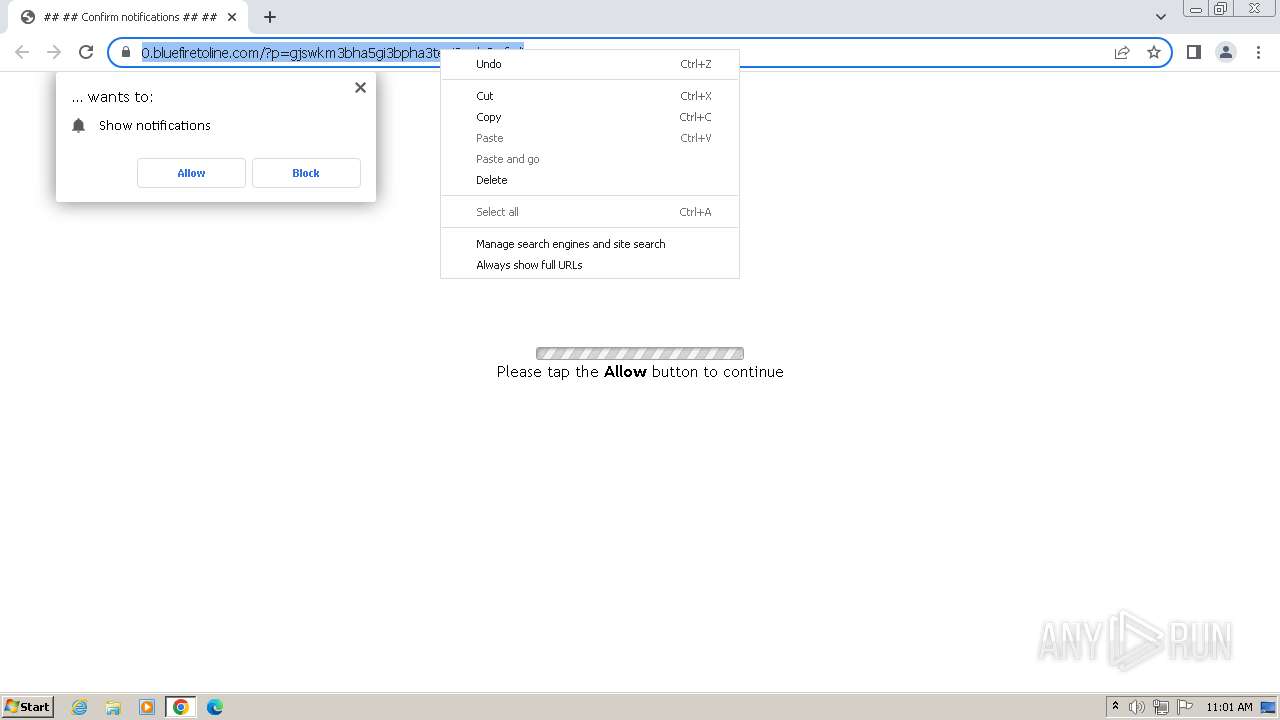This screenshot has width=1280, height=720.
Task: Open the media player taskbar icon
Action: (x=147, y=707)
